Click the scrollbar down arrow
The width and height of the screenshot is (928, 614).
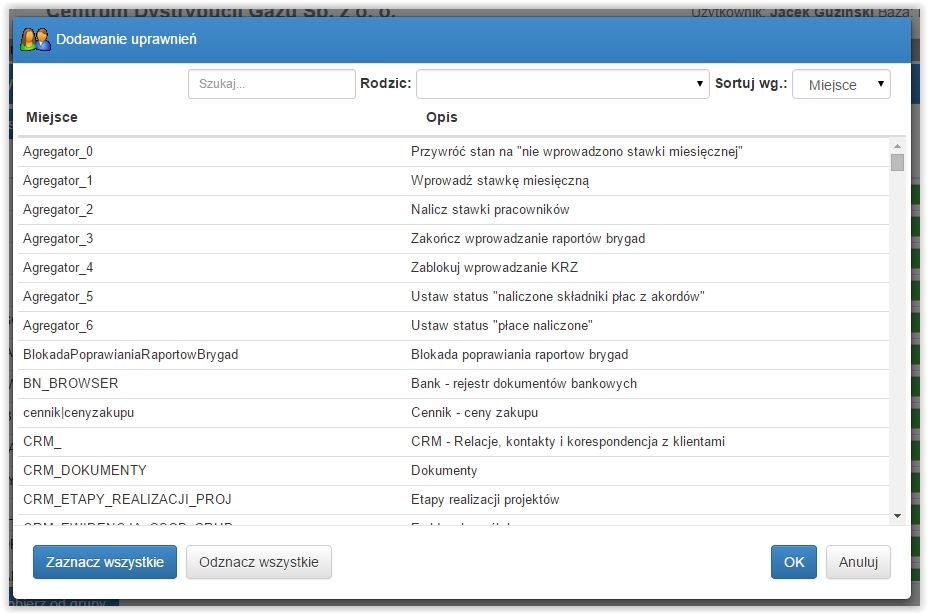tap(897, 516)
